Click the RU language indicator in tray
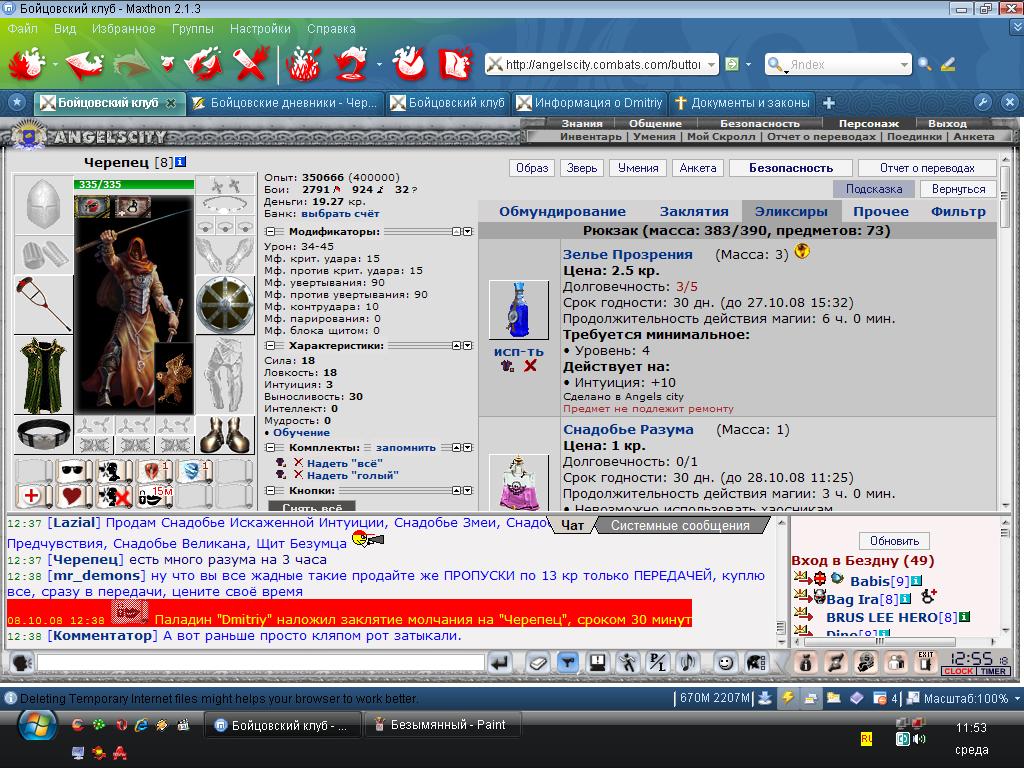This screenshot has height=768, width=1024. 866,739
